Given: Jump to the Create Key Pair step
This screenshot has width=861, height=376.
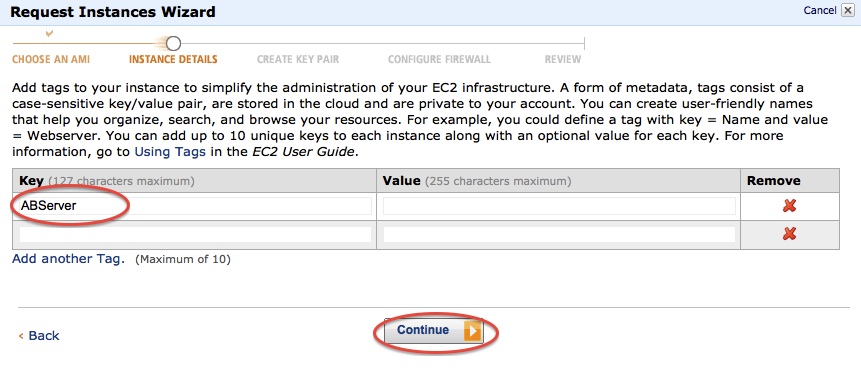Looking at the screenshot, I should 298,59.
